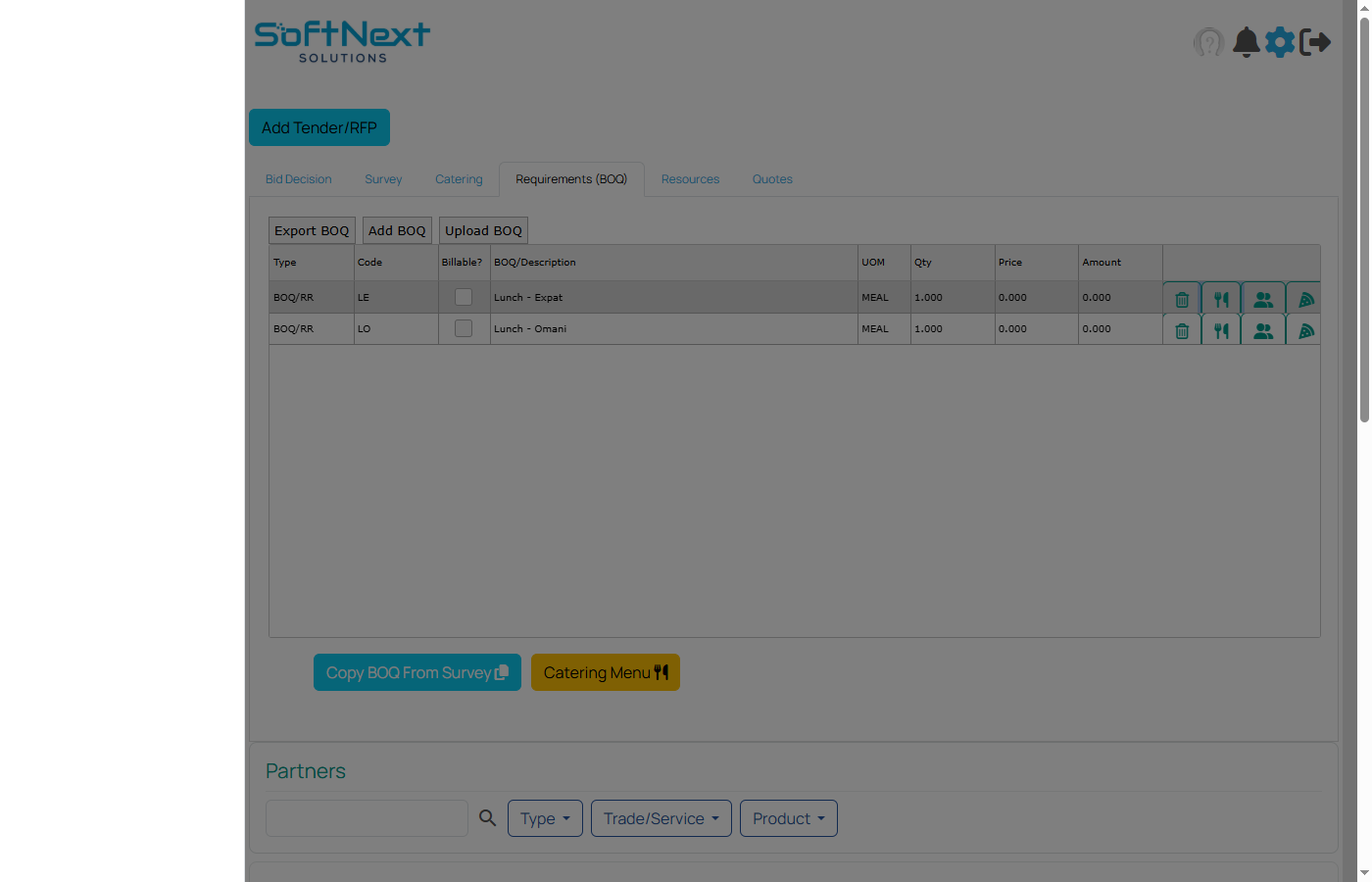Screen dimensions: 1372x882
Task: Open the Product dropdown
Action: pos(788,817)
